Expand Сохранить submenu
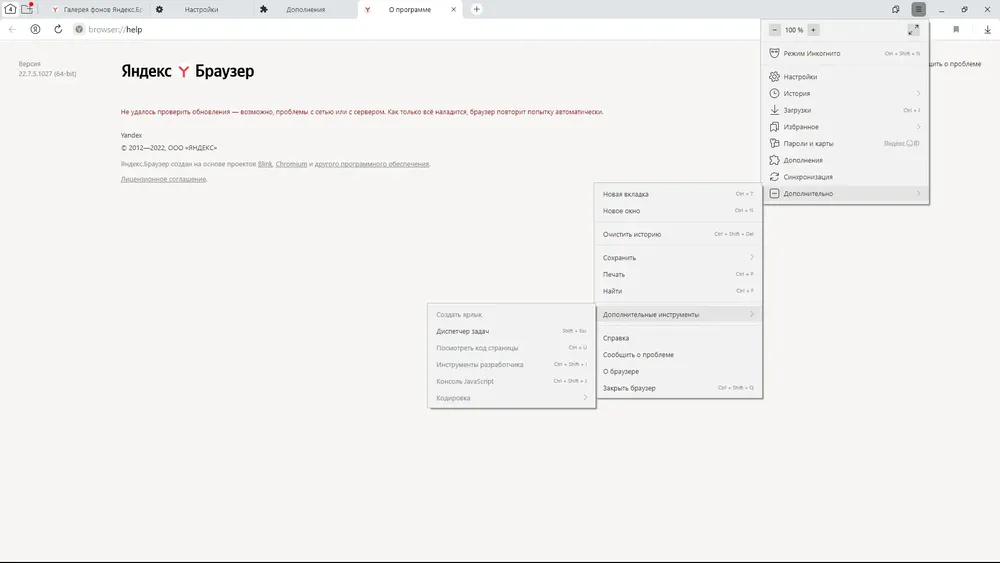The width and height of the screenshot is (1000, 563). 678,258
